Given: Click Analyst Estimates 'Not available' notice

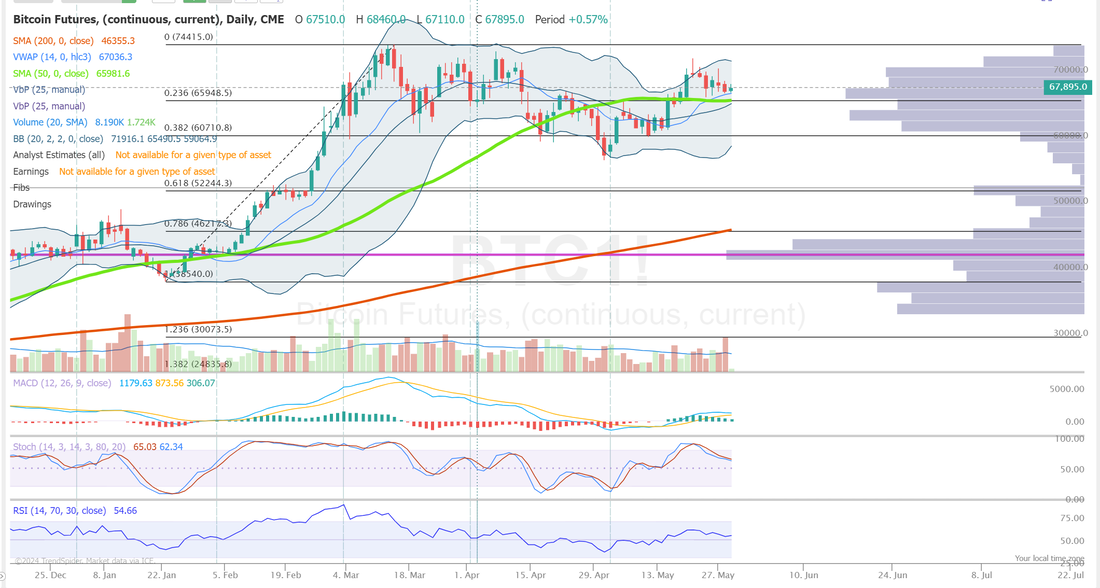Looking at the screenshot, I should click(x=193, y=155).
